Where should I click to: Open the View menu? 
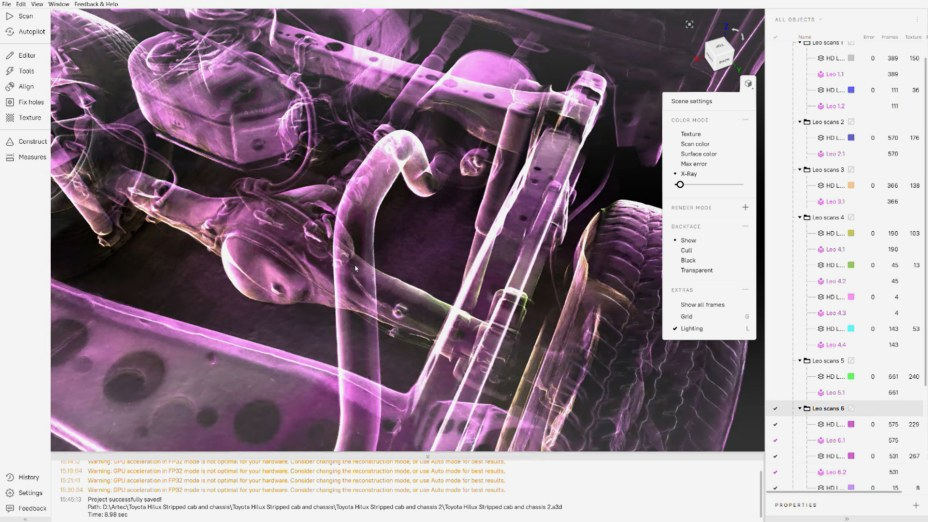point(36,4)
